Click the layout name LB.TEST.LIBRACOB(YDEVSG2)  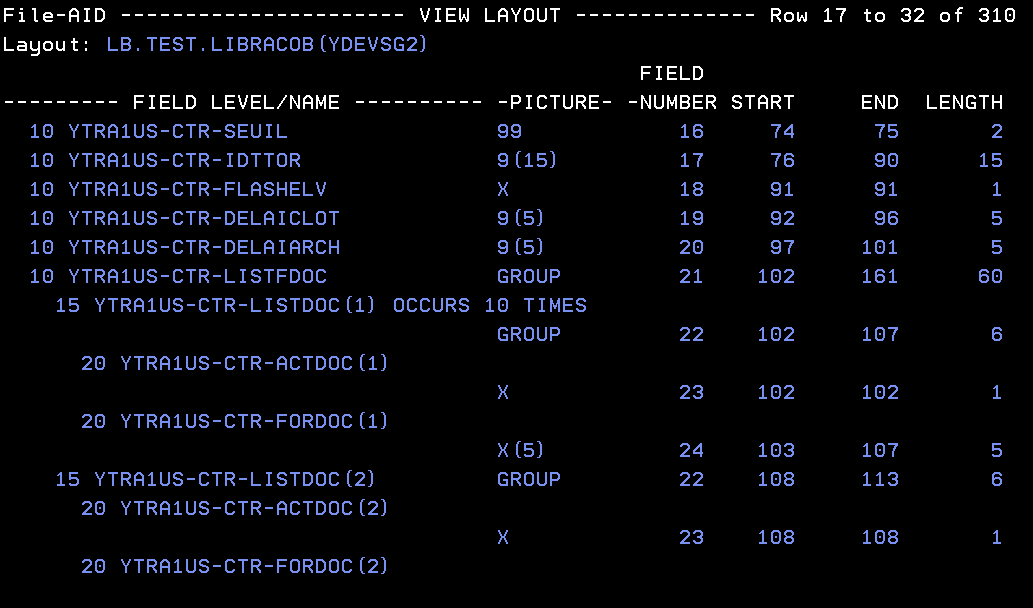pyautogui.click(x=267, y=45)
